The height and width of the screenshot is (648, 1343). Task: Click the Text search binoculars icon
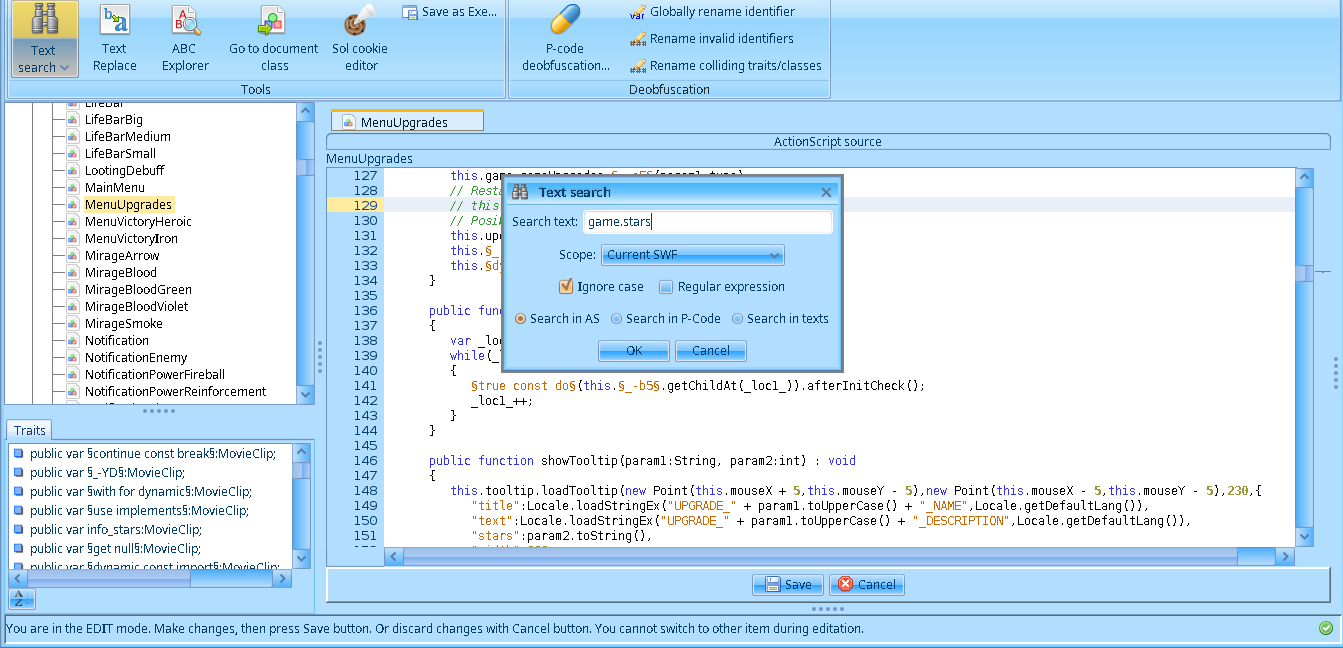pos(44,20)
